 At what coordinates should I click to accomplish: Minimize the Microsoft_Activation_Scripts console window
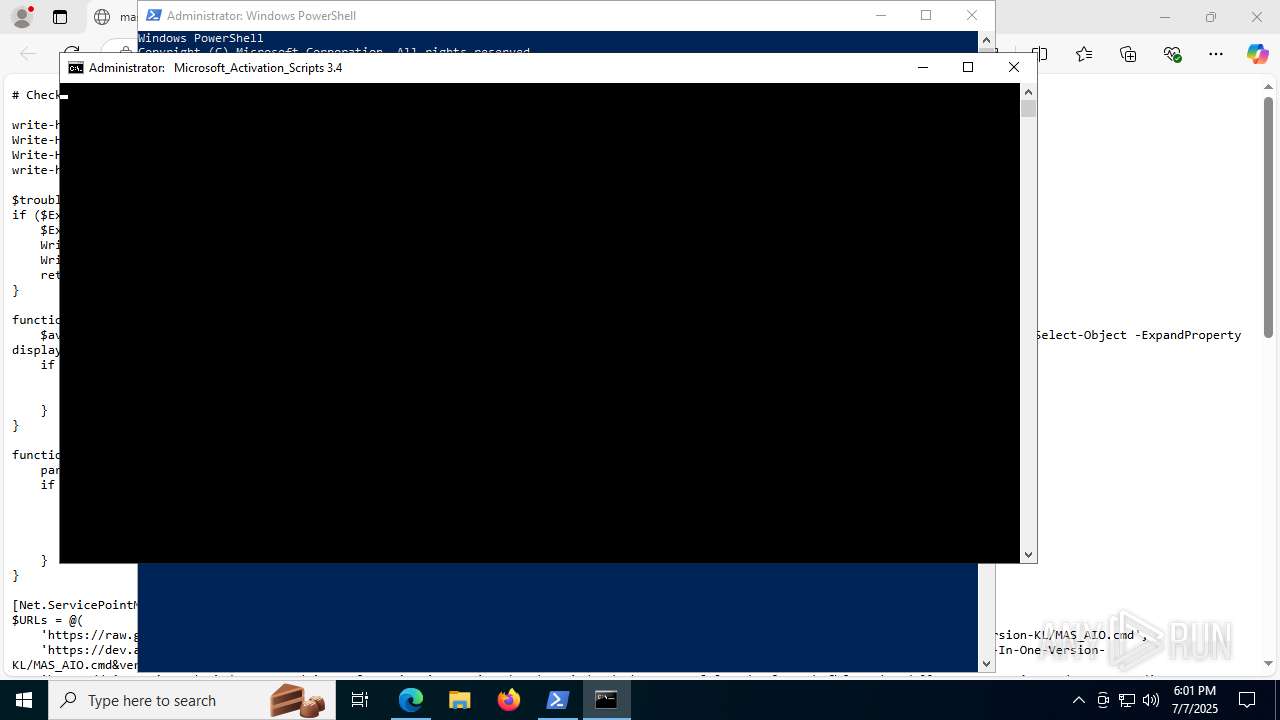click(x=922, y=67)
